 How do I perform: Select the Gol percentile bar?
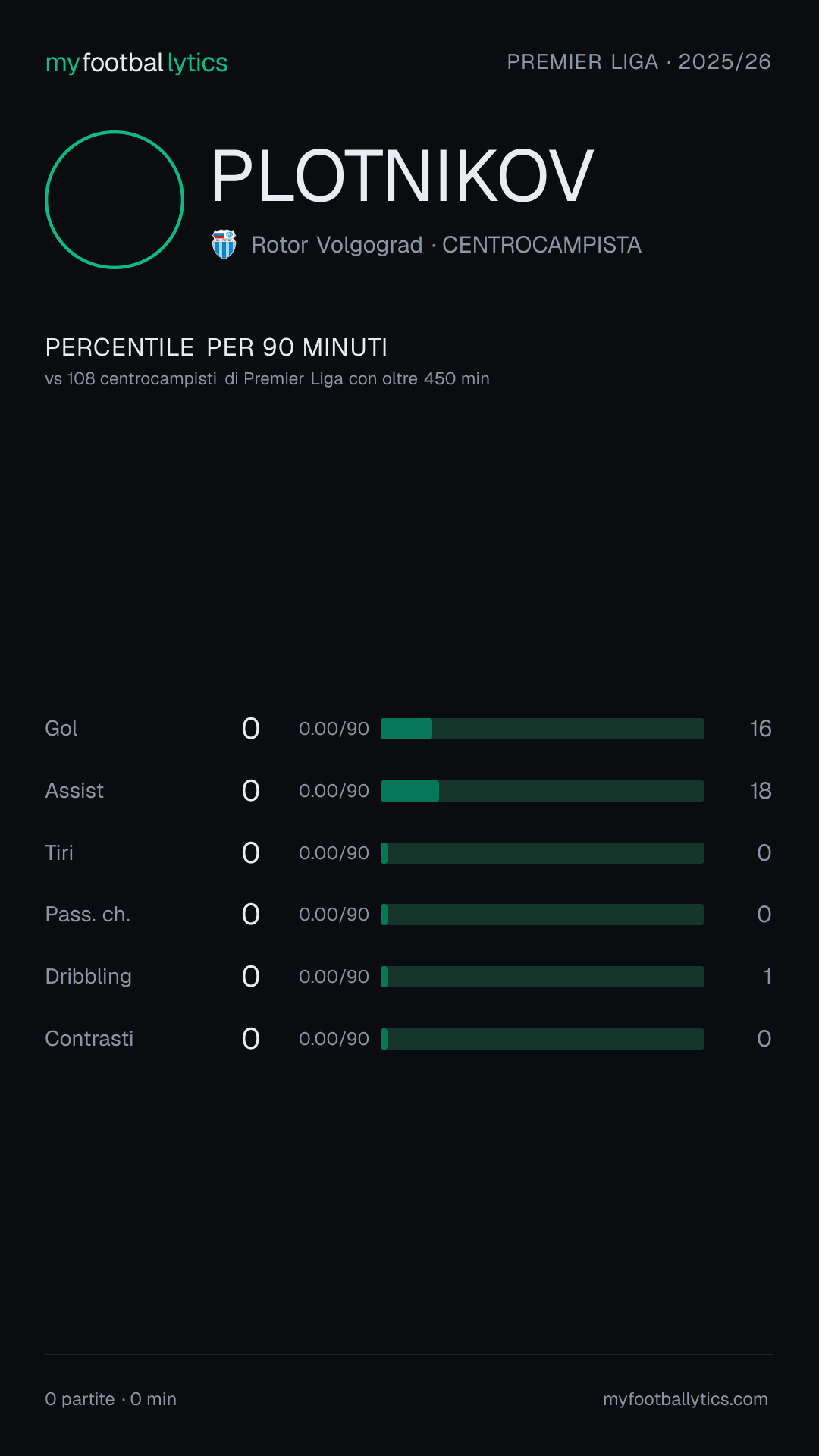pos(542,729)
